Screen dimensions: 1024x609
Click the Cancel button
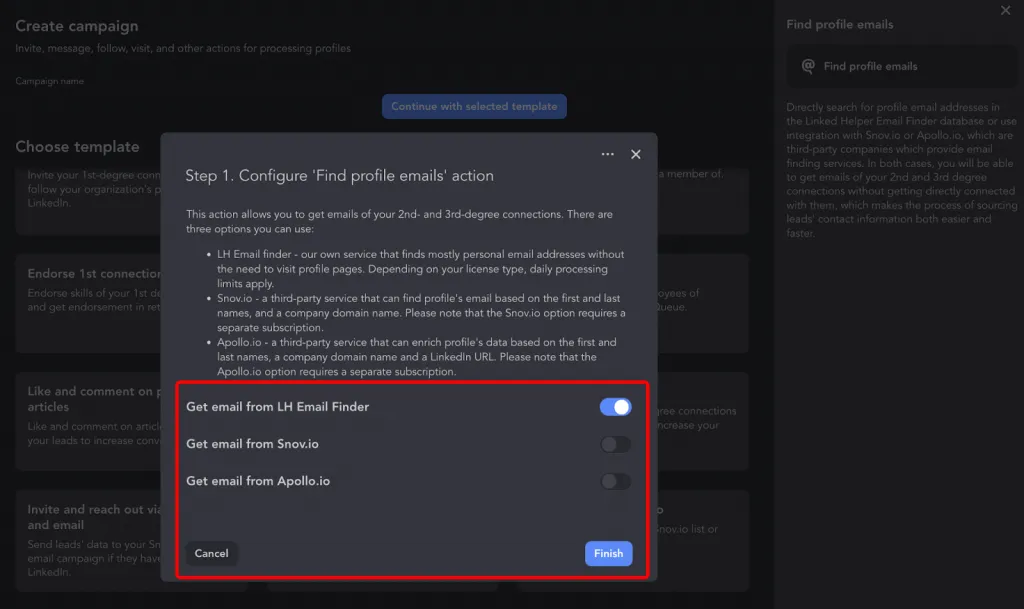click(212, 553)
